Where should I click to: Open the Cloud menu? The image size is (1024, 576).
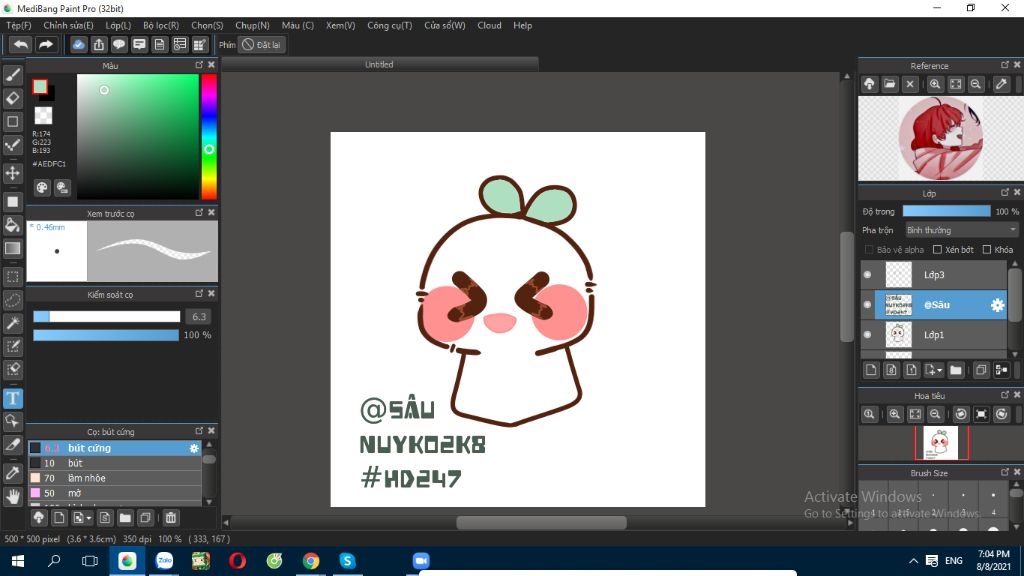click(489, 25)
